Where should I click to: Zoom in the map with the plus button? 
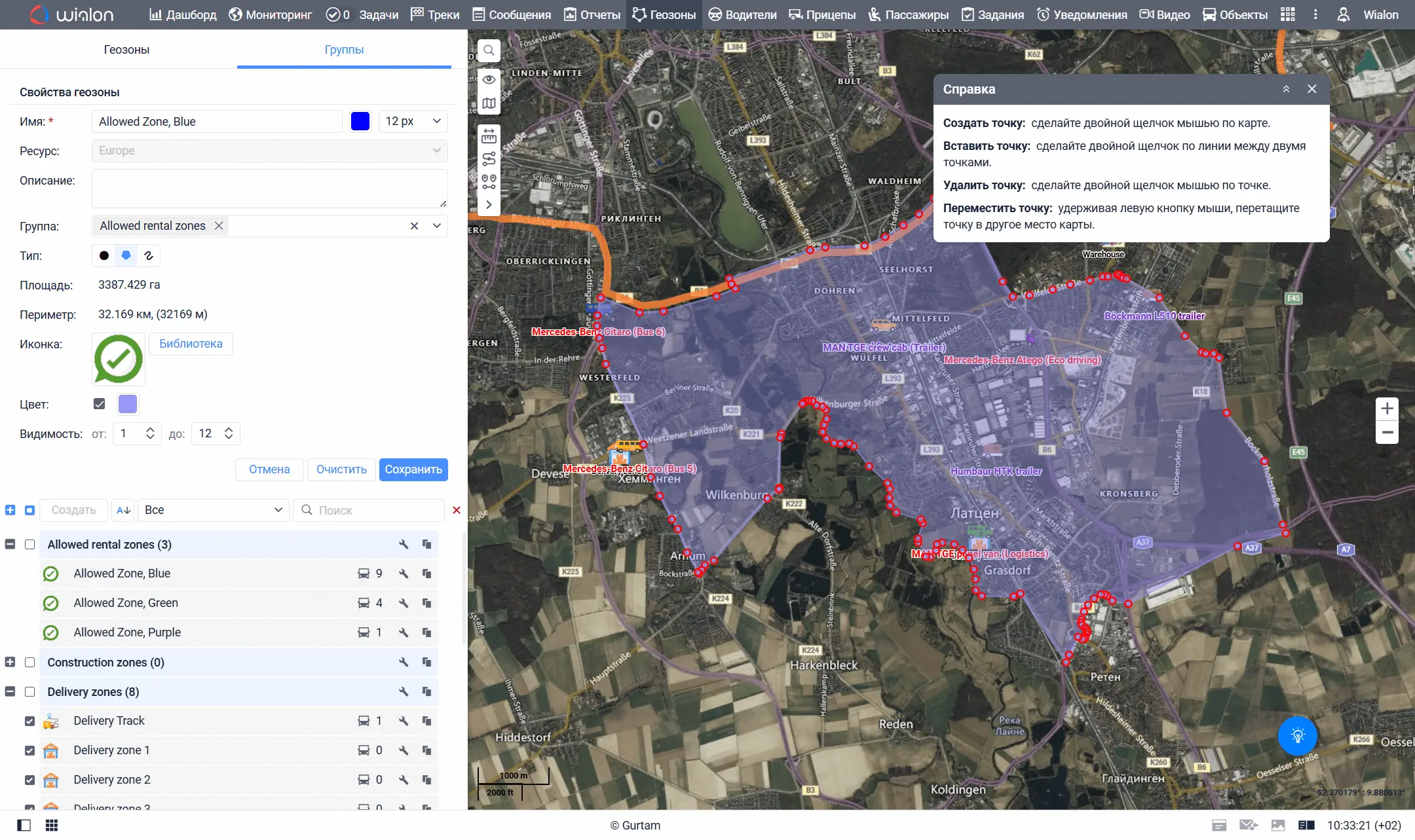pyautogui.click(x=1387, y=409)
